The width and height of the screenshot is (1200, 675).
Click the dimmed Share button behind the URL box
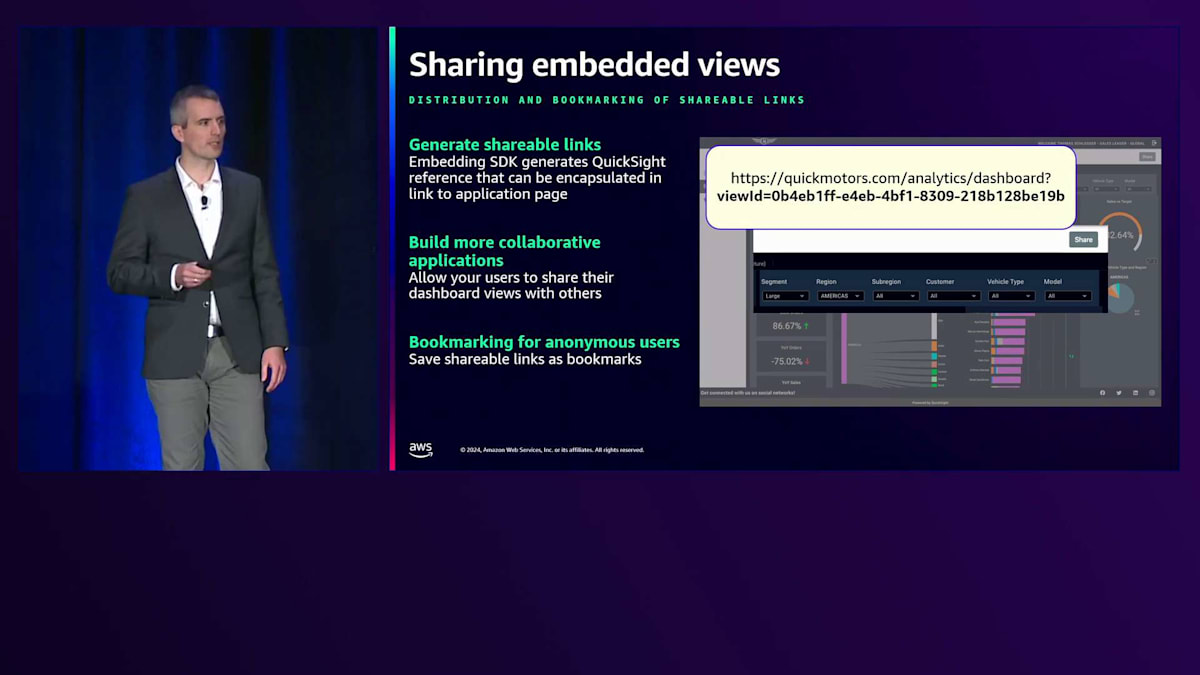(x=1147, y=156)
